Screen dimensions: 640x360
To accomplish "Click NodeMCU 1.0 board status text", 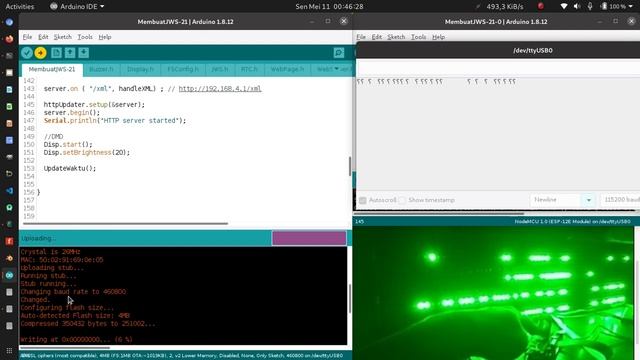I will pos(572,221).
